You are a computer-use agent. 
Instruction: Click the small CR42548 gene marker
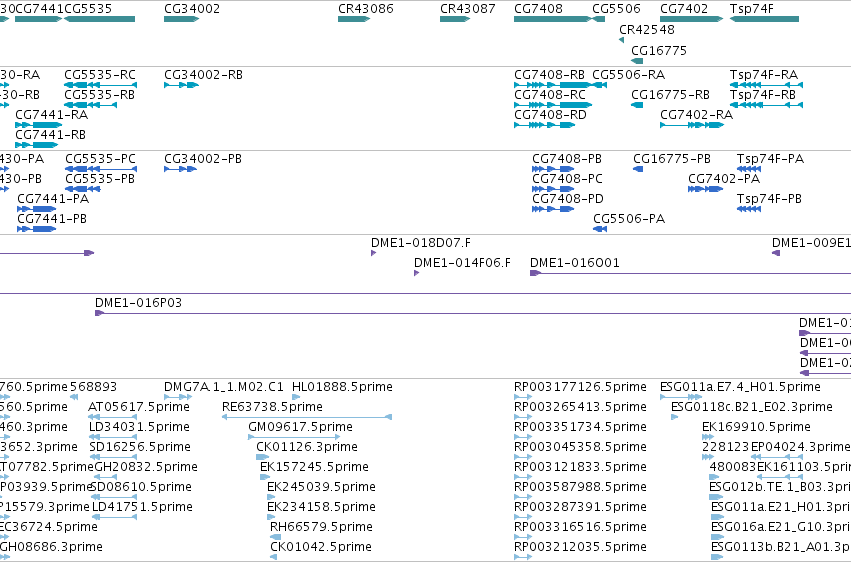(x=621, y=40)
